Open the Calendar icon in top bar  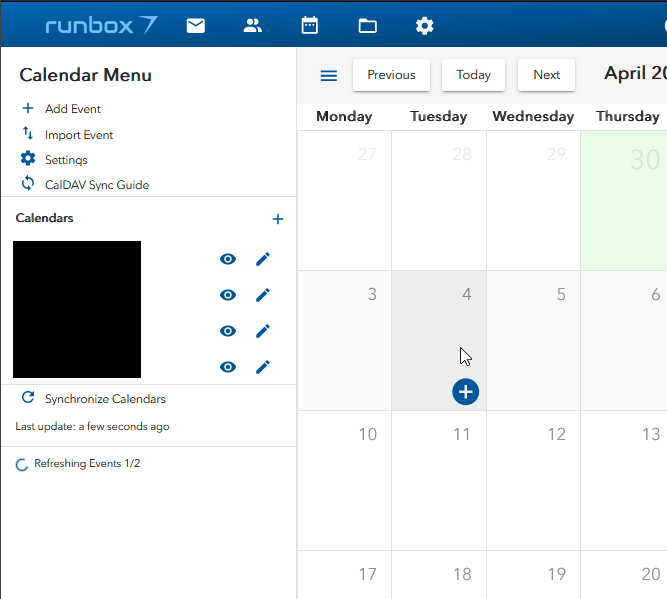pyautogui.click(x=310, y=26)
